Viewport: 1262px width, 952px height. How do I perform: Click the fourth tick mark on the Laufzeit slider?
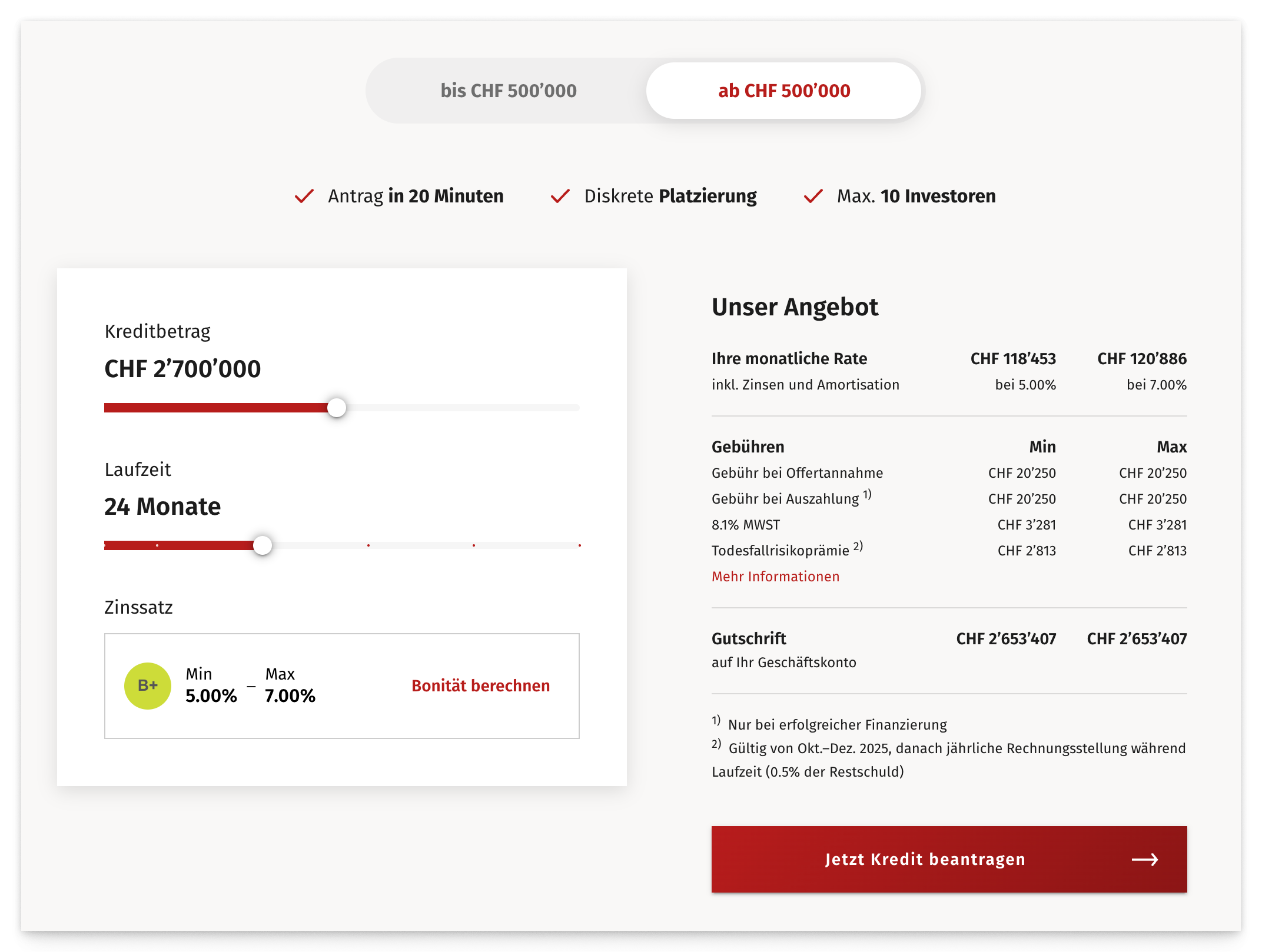tap(474, 545)
